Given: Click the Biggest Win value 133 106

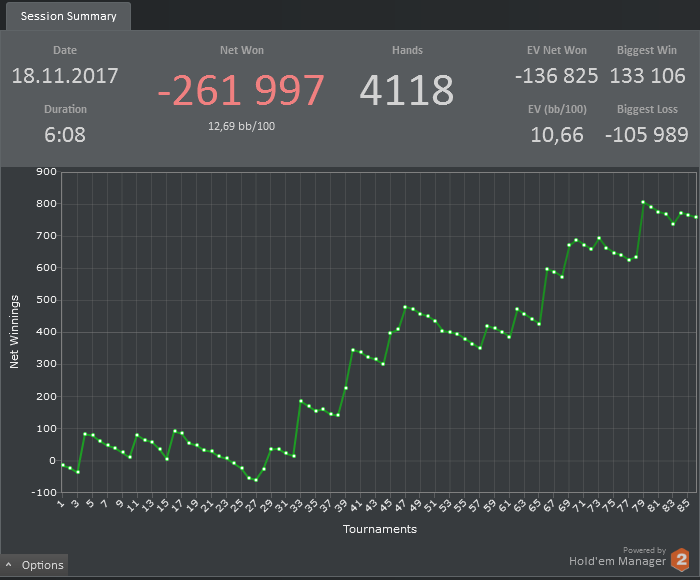Looking at the screenshot, I should pos(647,76).
